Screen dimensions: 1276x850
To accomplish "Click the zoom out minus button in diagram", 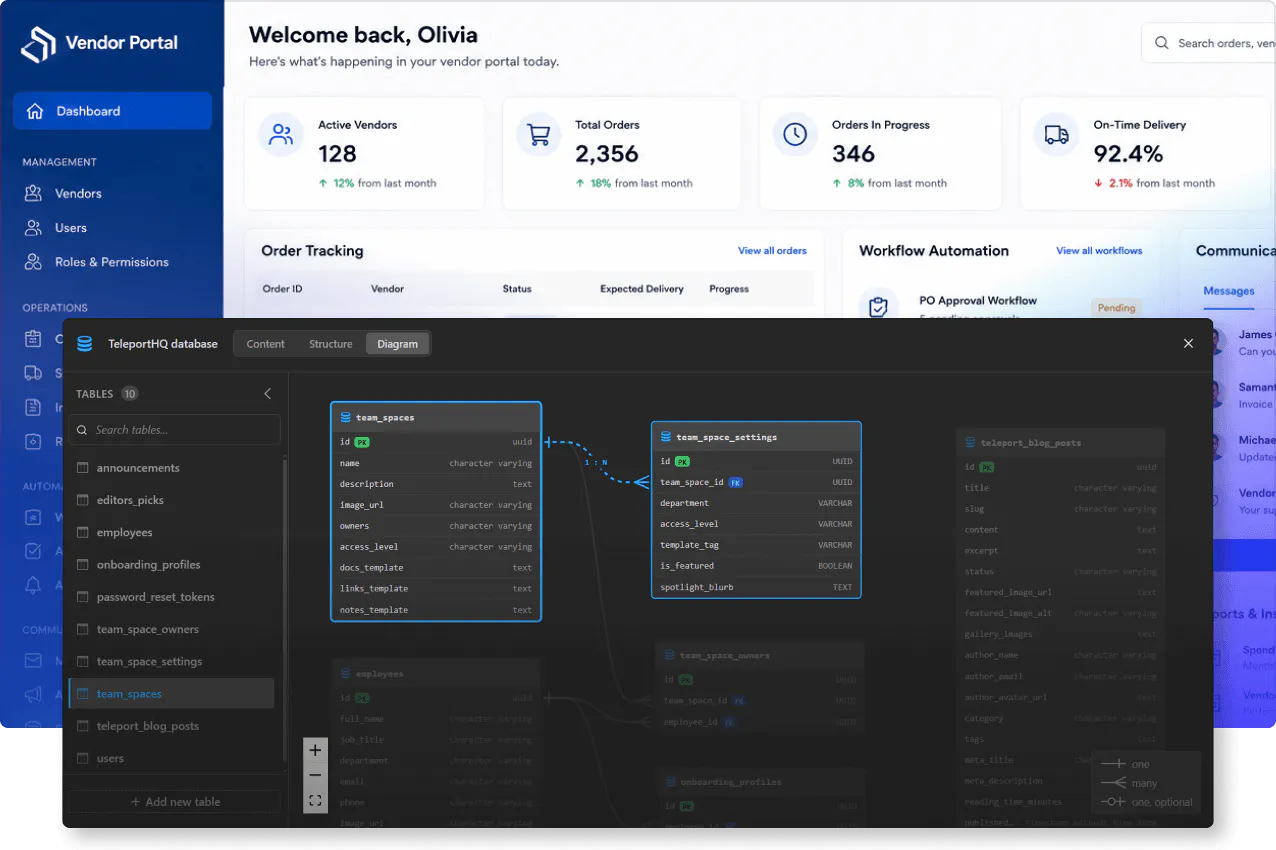I will click(x=315, y=775).
